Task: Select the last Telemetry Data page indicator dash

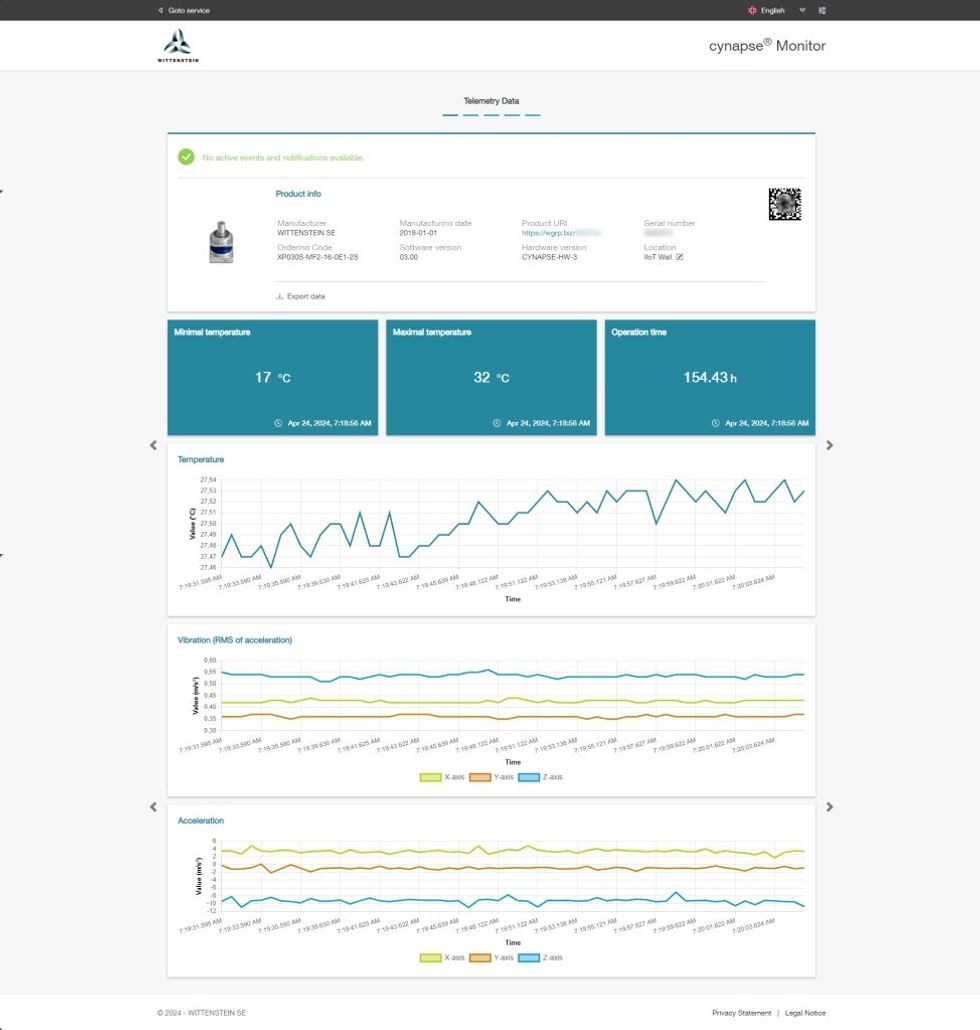Action: [x=532, y=115]
